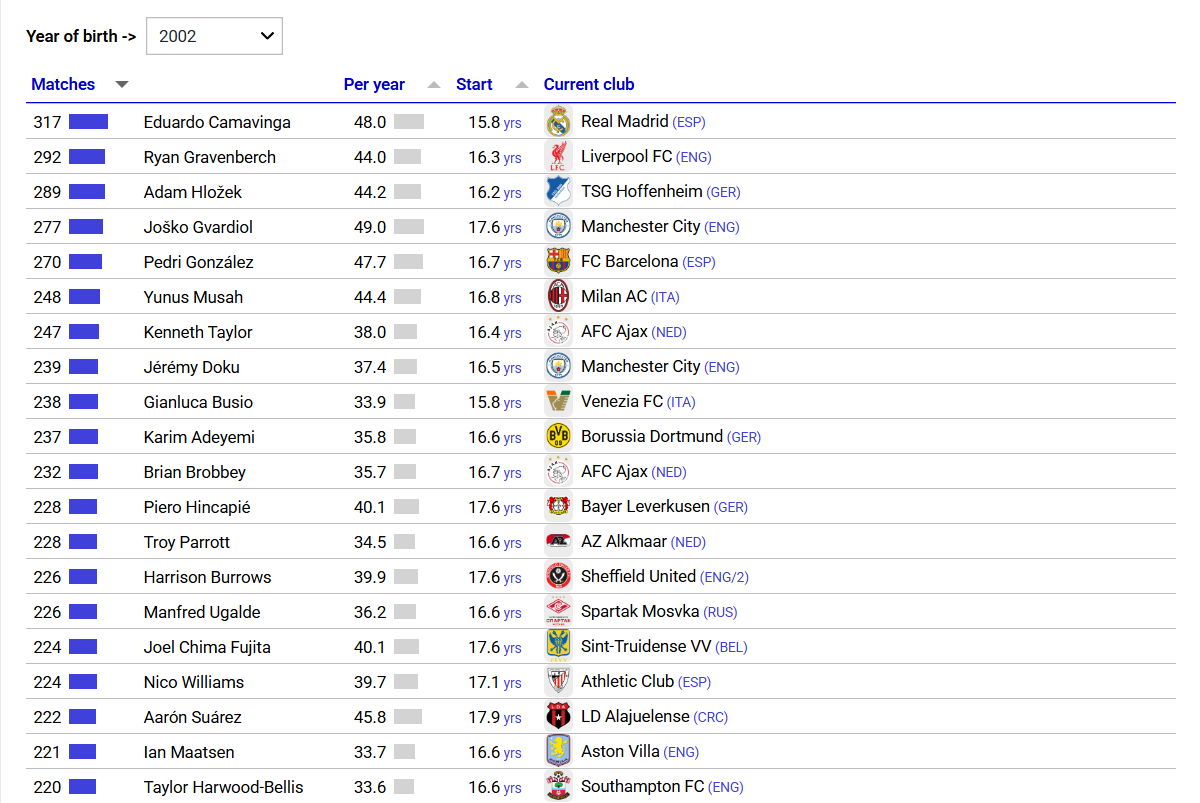Click the TSG Hoffenheim crest icon

(558, 192)
